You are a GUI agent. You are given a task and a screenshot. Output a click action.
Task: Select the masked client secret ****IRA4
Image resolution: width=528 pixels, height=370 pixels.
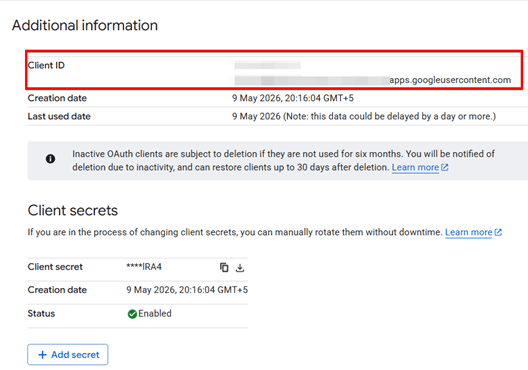tap(144, 267)
